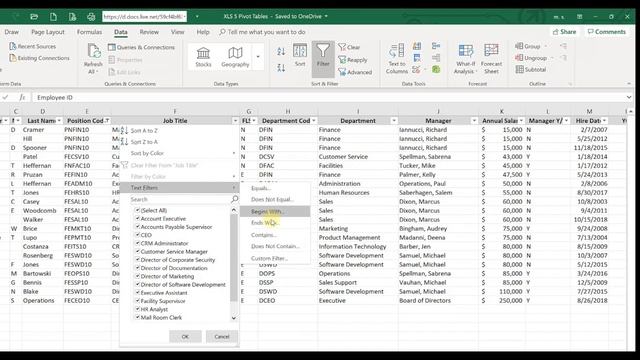Screen dimensions: 640x360
Task: Open Queries & Connections pane
Action: (141, 47)
